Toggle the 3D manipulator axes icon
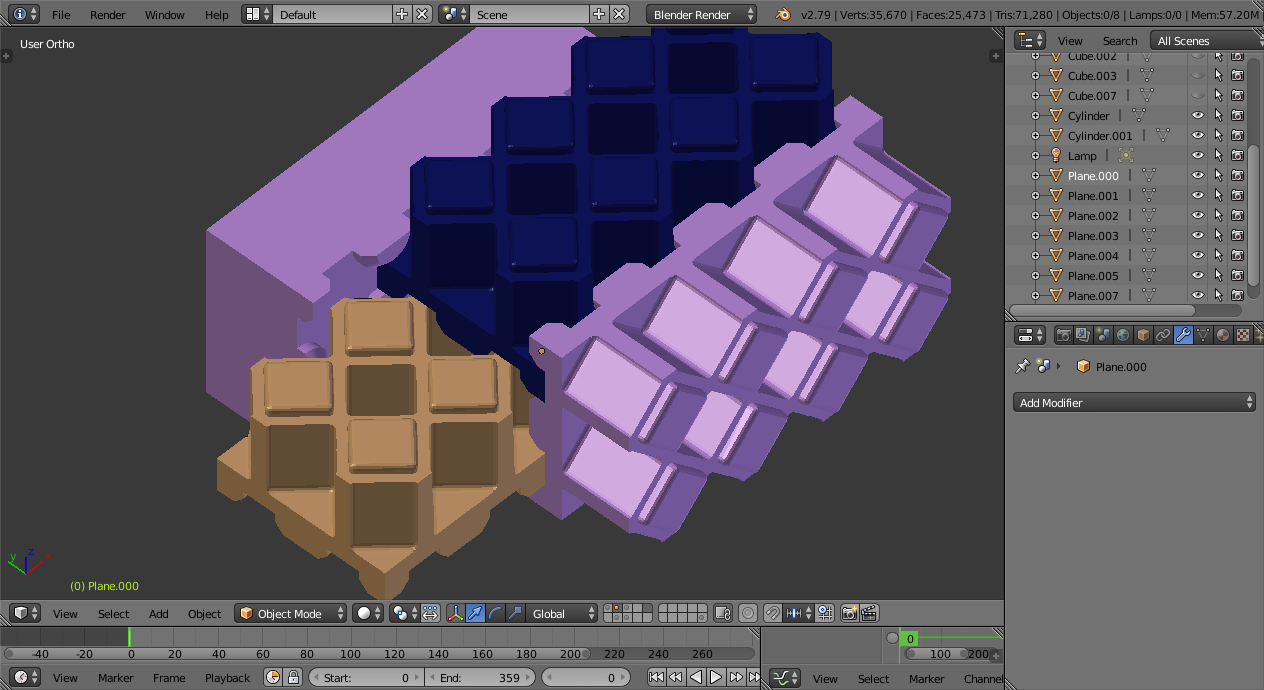The image size is (1264, 690). tap(456, 613)
